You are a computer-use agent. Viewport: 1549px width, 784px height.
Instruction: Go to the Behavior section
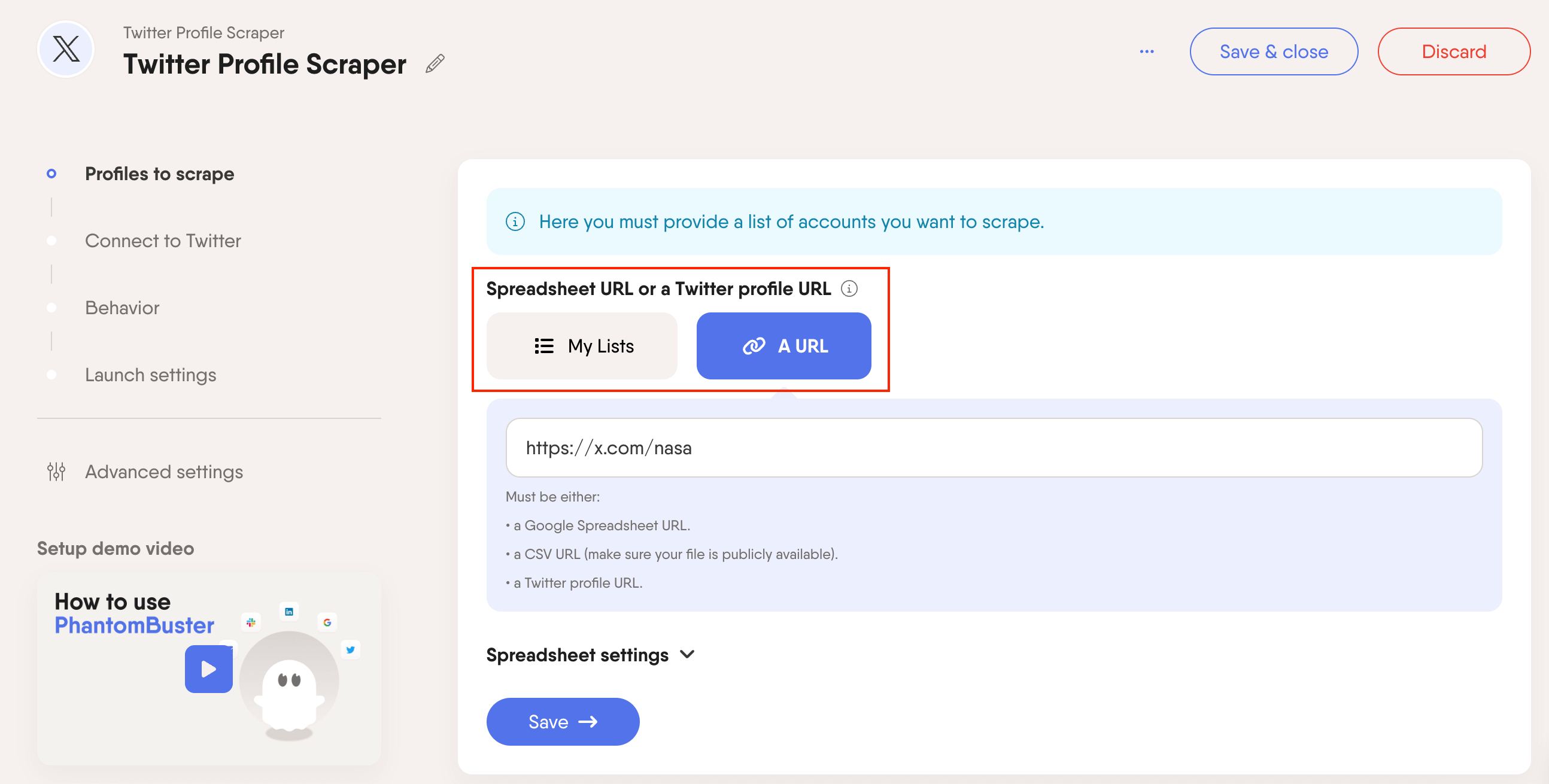click(x=122, y=308)
